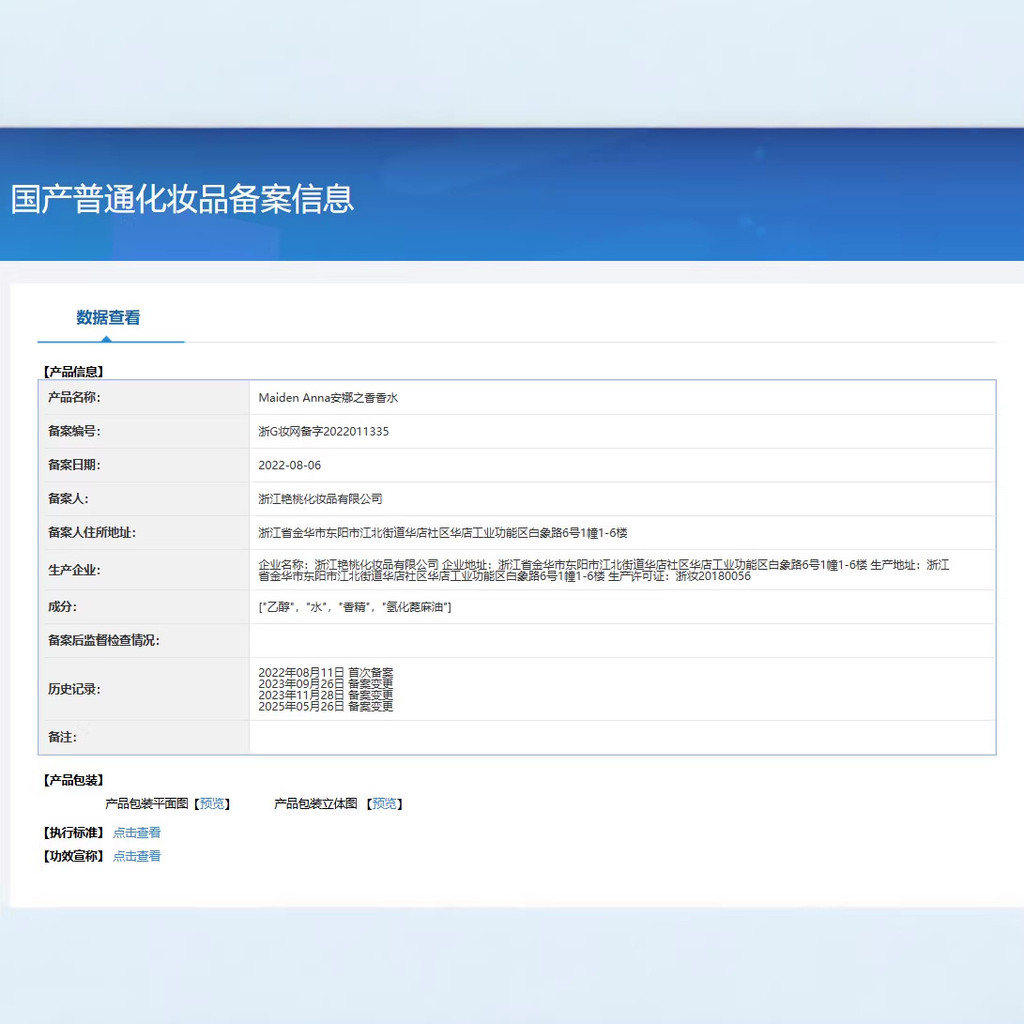Select product name Maiden Anna安娜之香香水
The width and height of the screenshot is (1024, 1024).
click(x=328, y=398)
